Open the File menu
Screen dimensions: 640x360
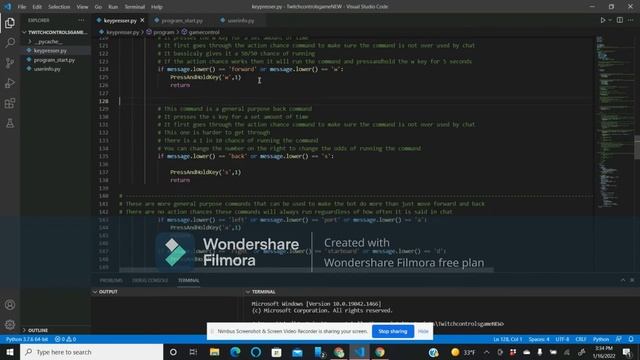click(x=22, y=7)
